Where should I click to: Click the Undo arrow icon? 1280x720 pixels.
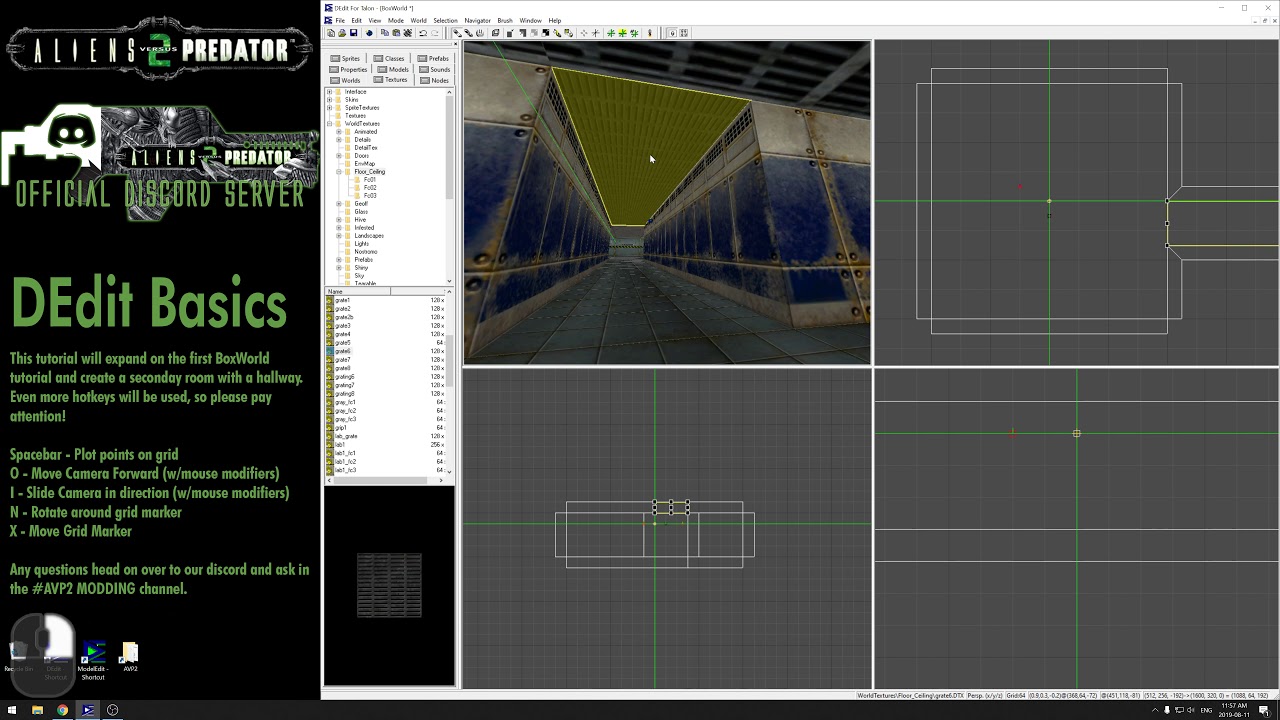coord(423,33)
